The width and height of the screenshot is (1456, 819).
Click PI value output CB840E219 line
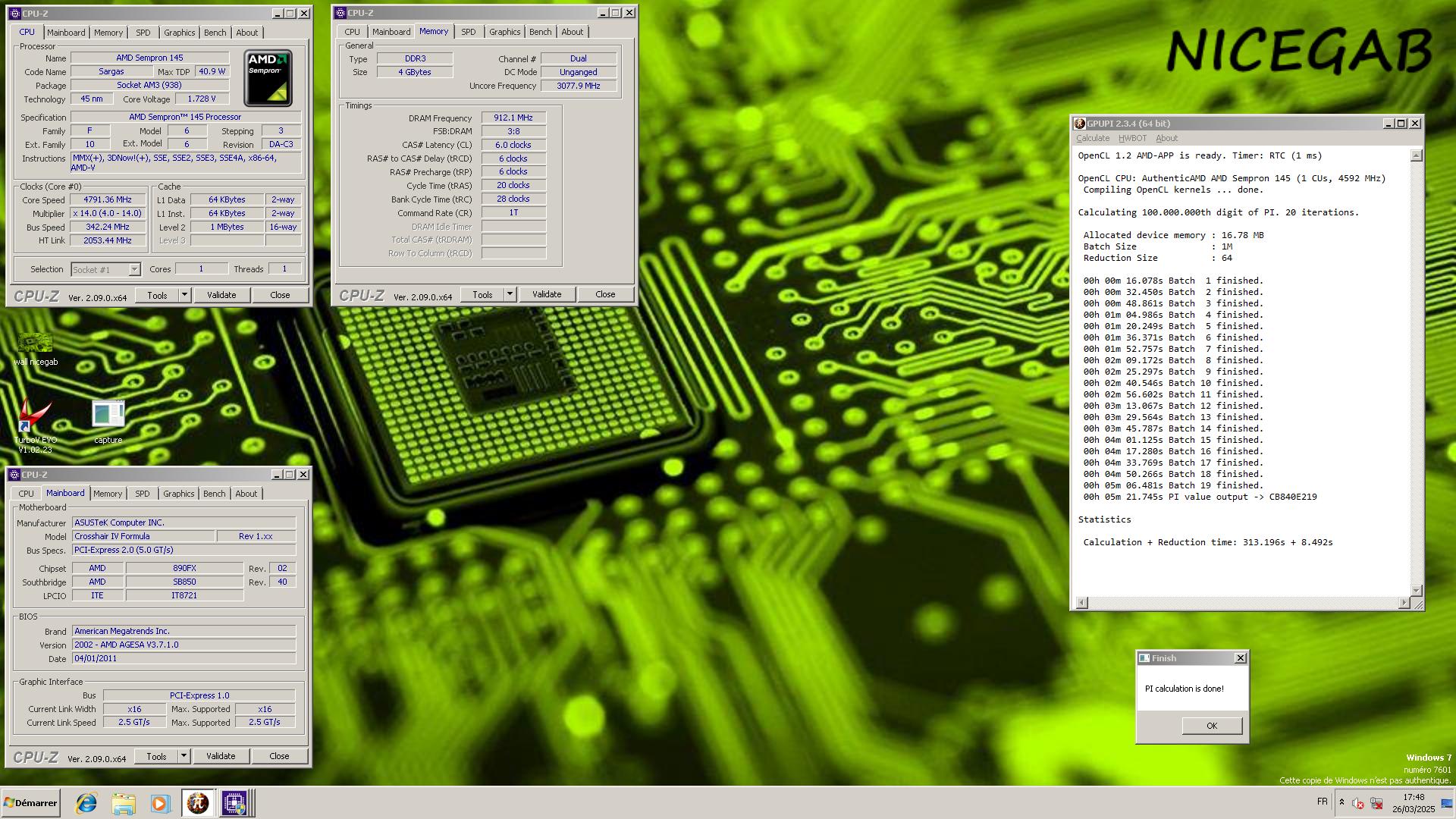1200,497
